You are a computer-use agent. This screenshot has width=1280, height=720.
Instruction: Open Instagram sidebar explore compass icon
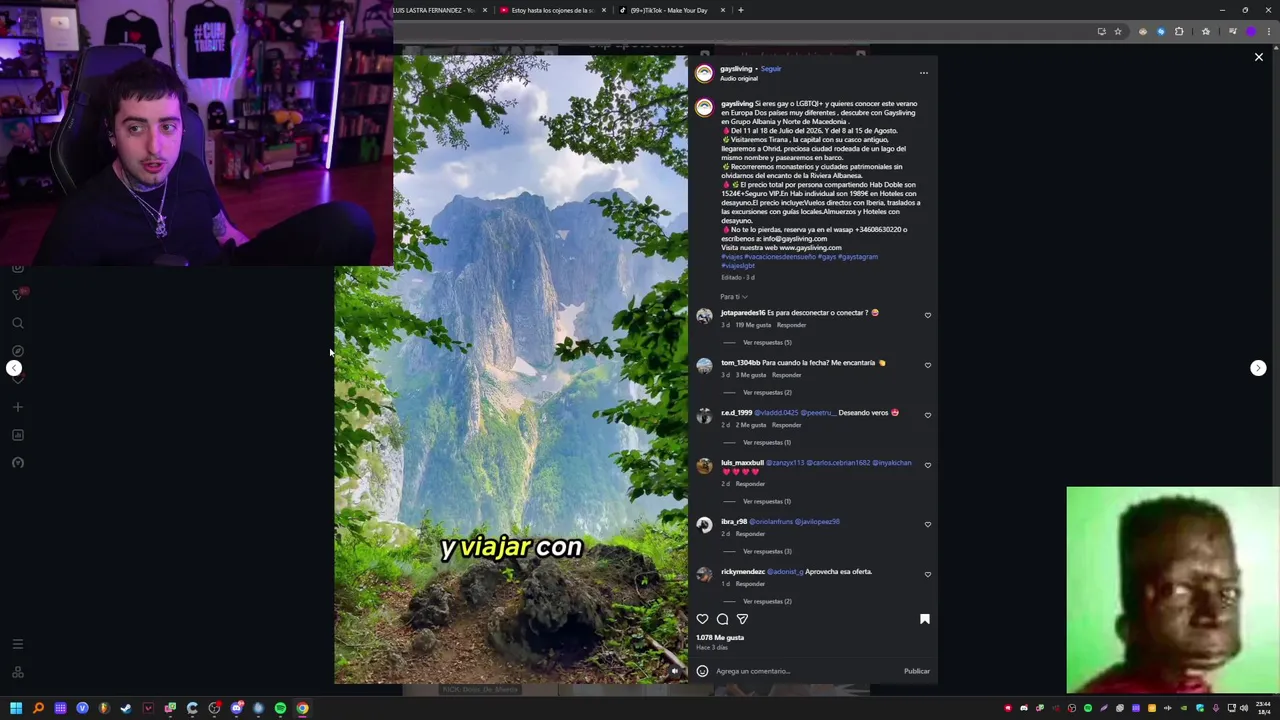coord(17,351)
